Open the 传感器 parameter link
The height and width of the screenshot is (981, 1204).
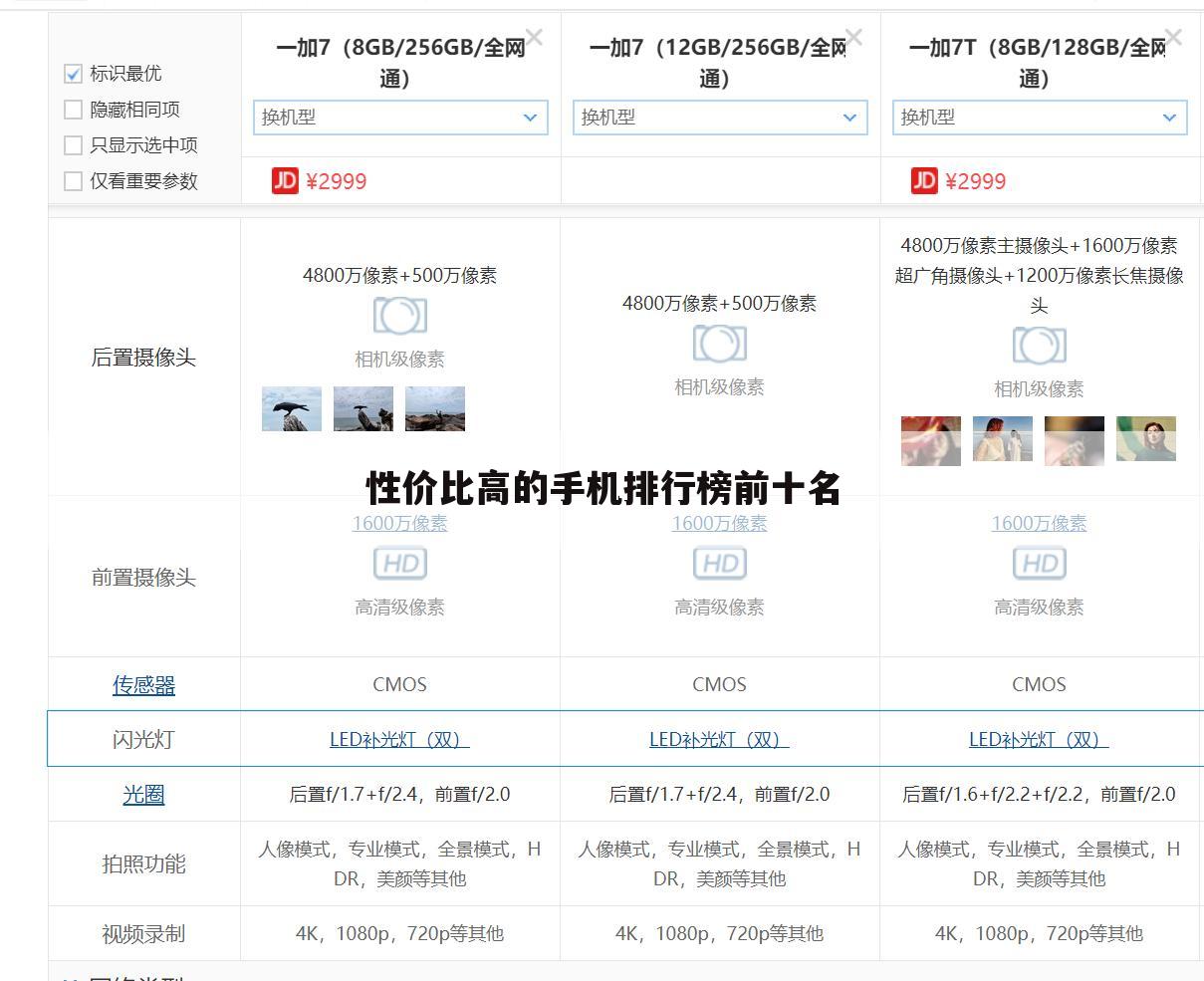tap(143, 685)
